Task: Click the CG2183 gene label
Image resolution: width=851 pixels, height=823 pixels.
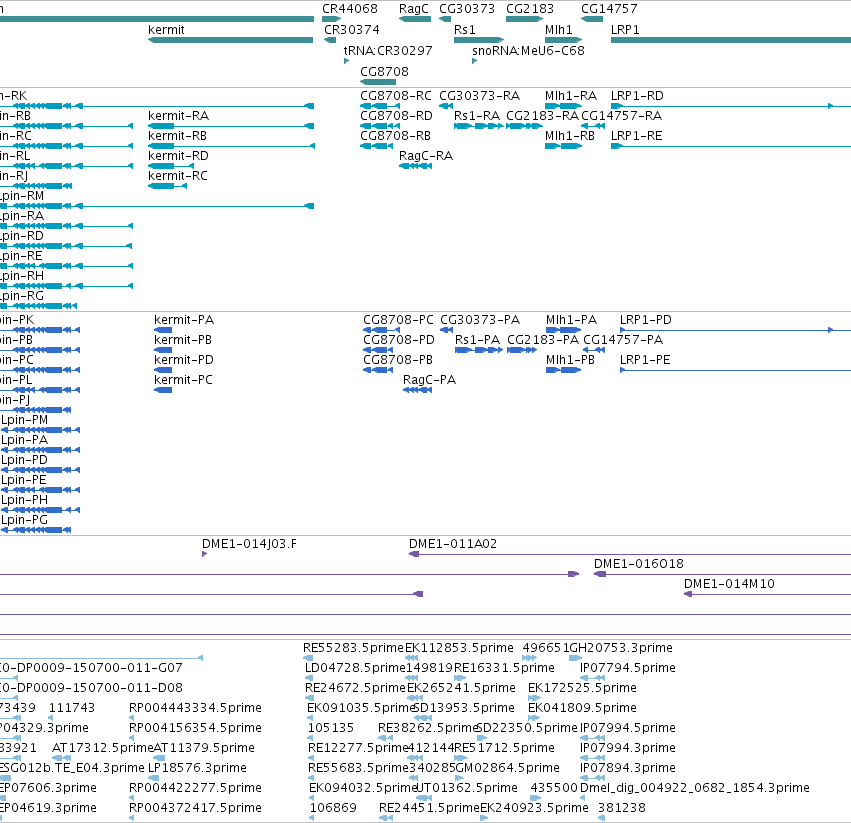Action: tap(530, 9)
